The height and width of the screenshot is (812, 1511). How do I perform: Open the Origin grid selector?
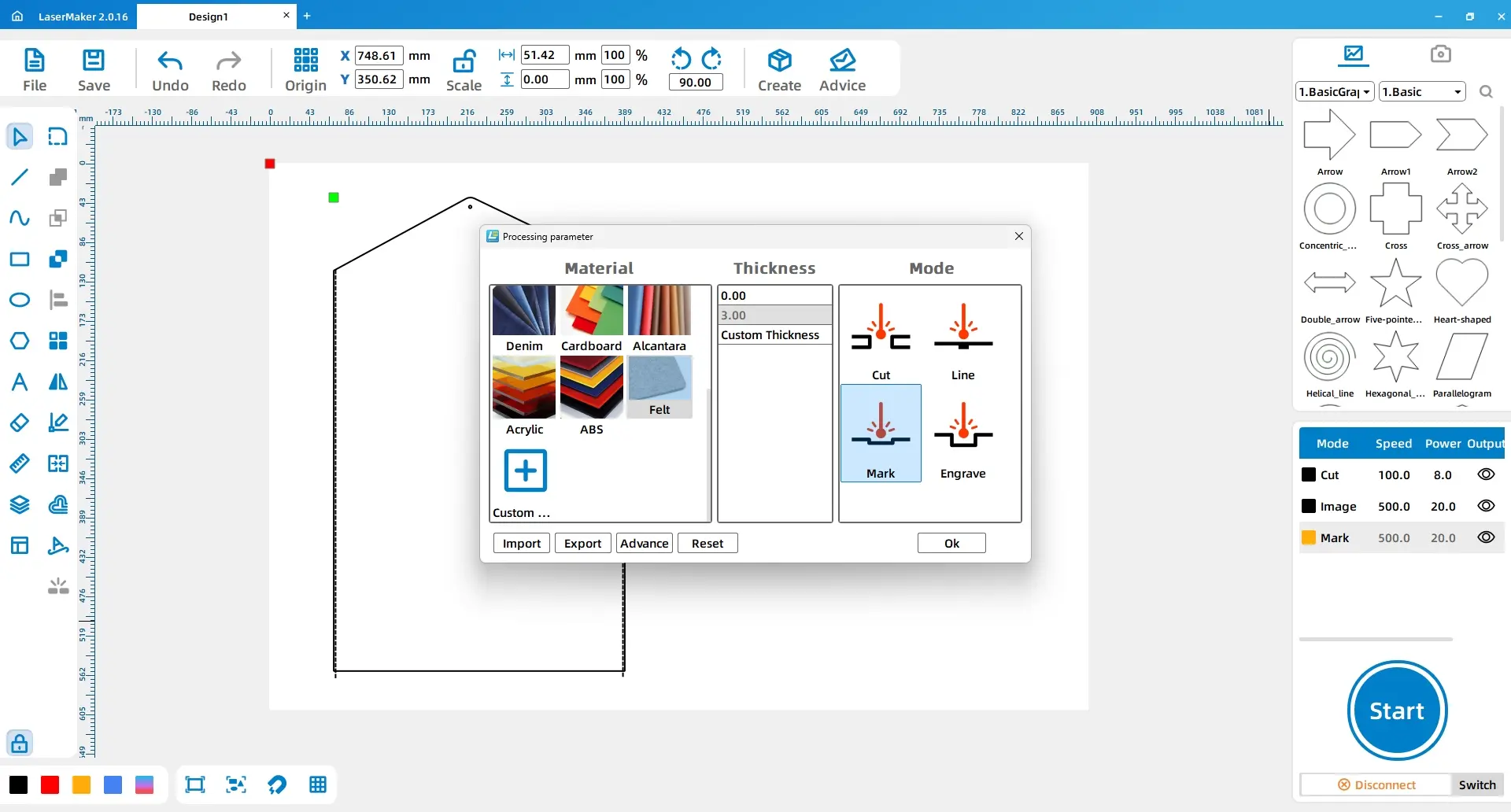[x=305, y=60]
